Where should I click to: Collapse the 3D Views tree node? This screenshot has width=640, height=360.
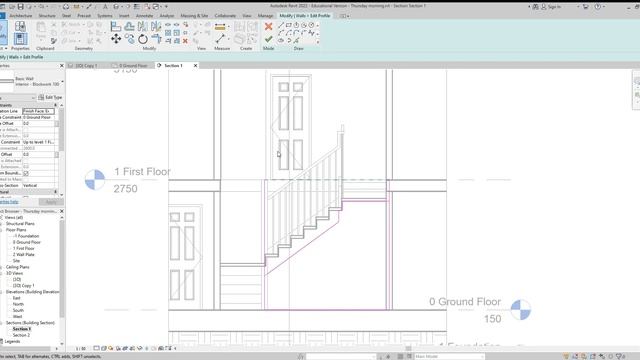[x=2, y=273]
